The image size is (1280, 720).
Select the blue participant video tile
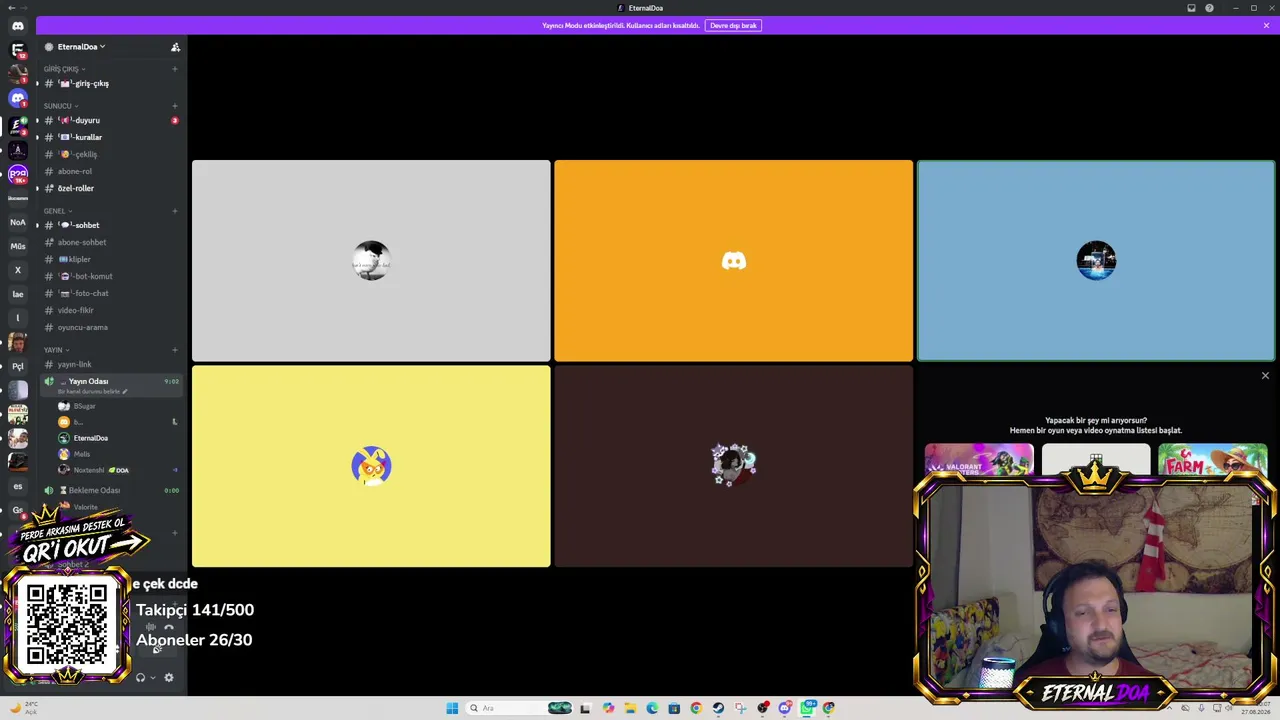click(x=1096, y=261)
